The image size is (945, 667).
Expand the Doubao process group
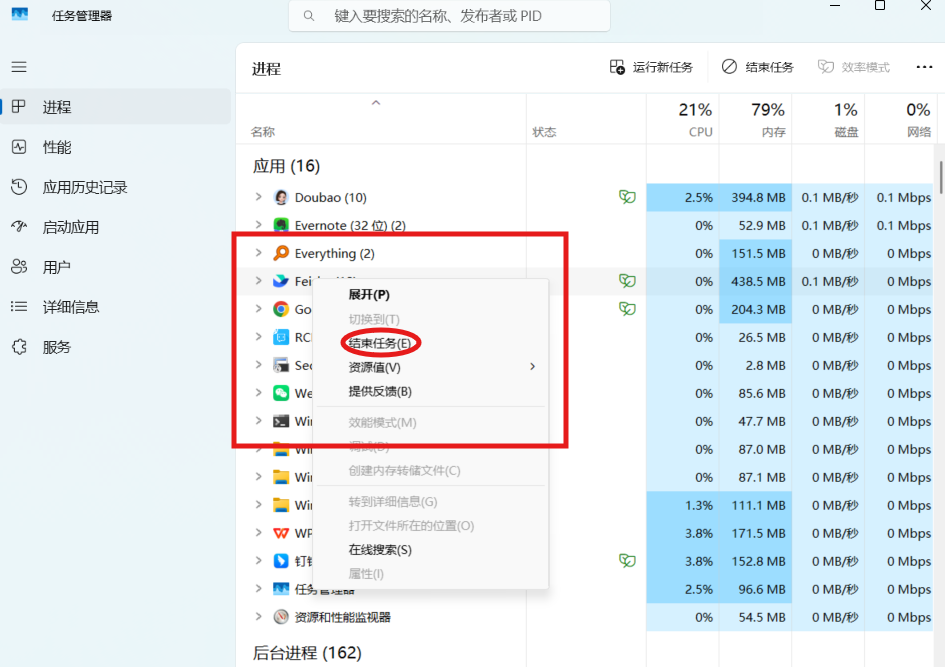(x=258, y=198)
